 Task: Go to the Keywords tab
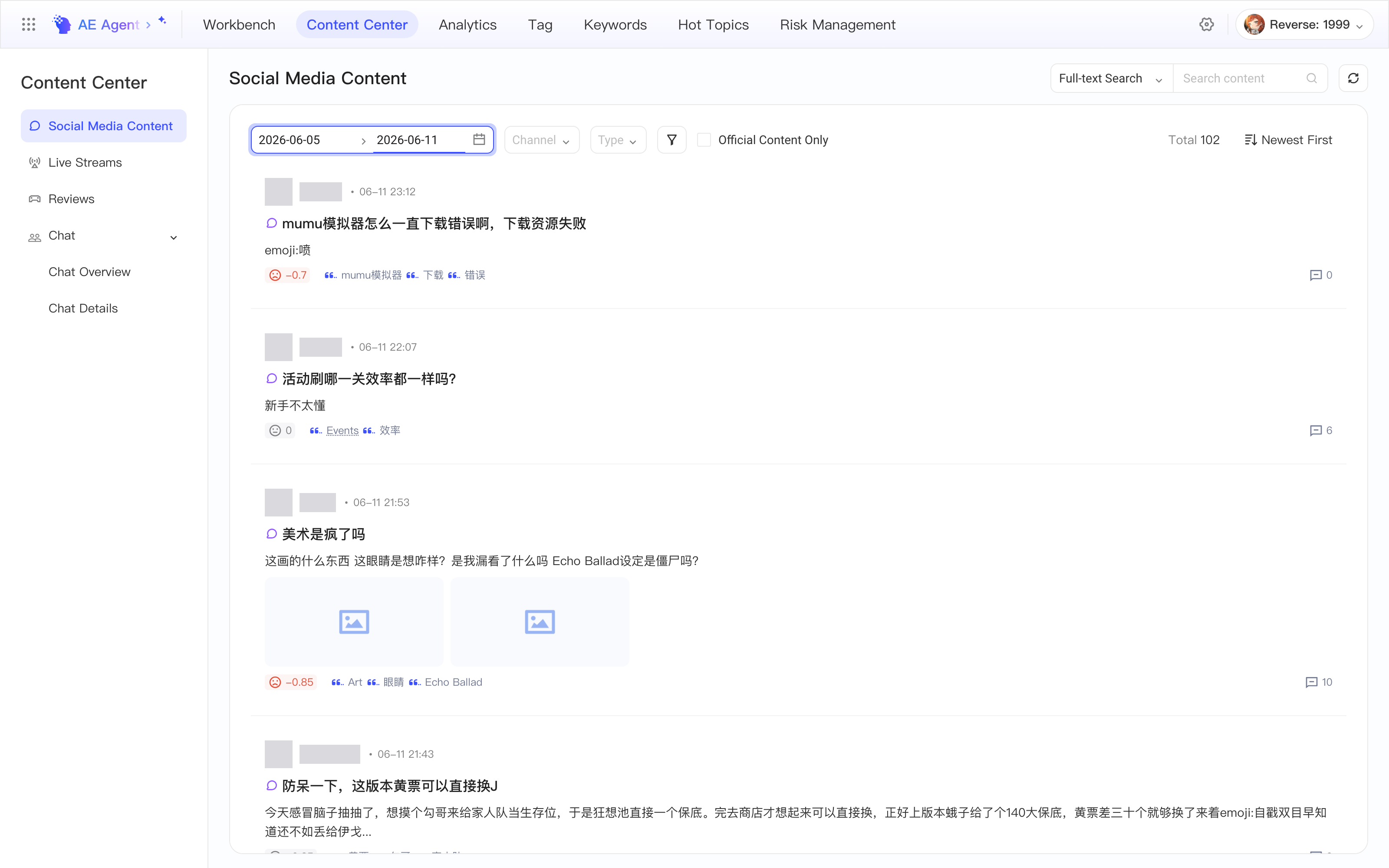tap(615, 25)
